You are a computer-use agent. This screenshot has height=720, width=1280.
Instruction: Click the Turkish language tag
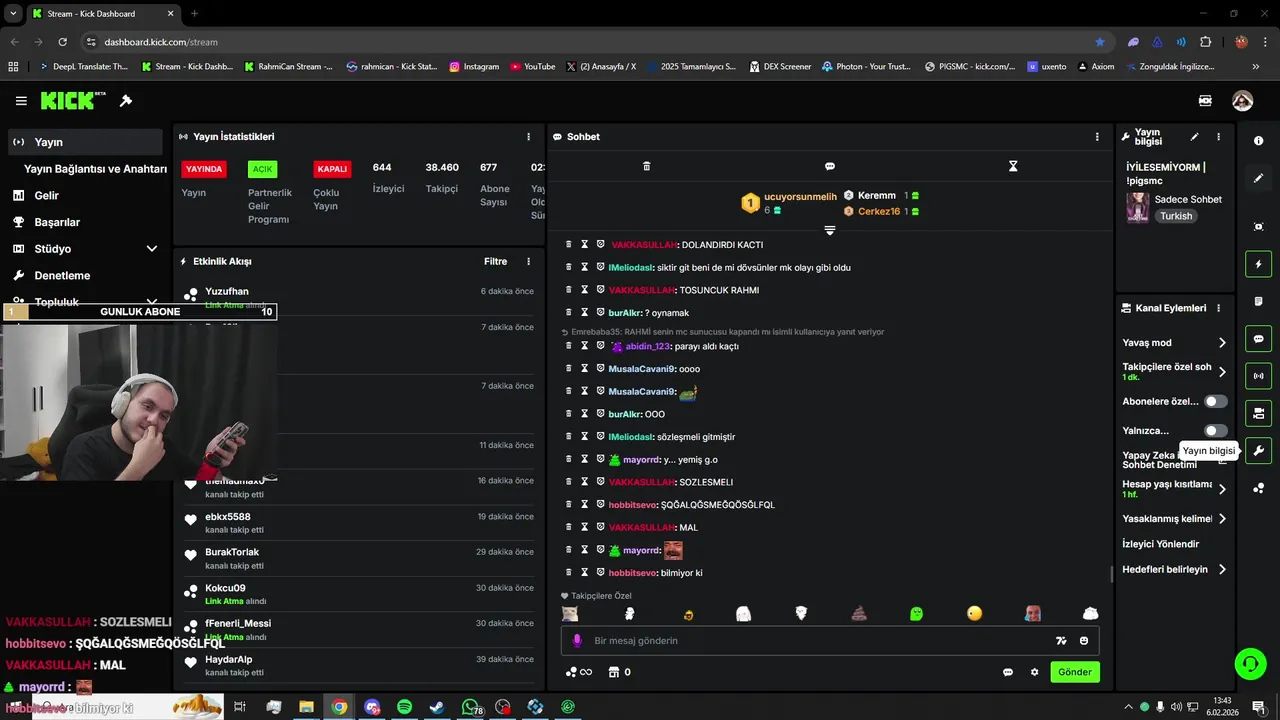tap(1176, 216)
